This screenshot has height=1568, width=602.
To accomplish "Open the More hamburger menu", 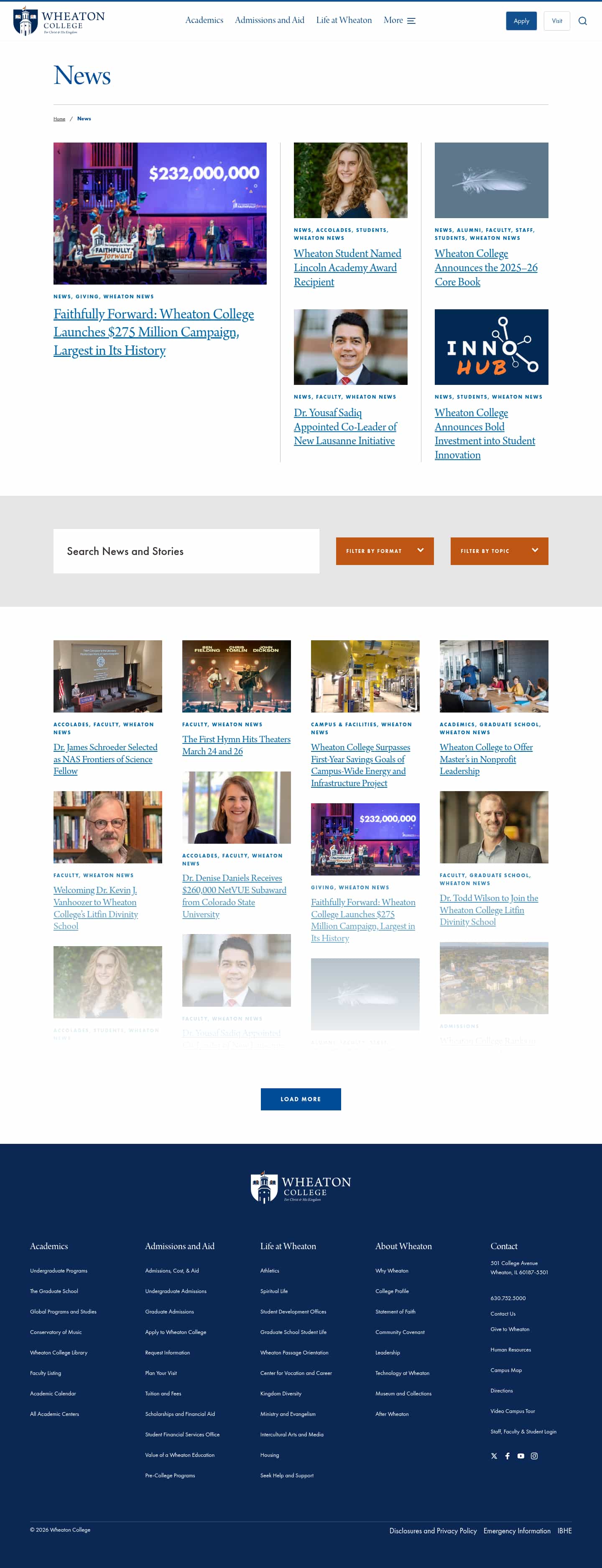I will pyautogui.click(x=399, y=20).
